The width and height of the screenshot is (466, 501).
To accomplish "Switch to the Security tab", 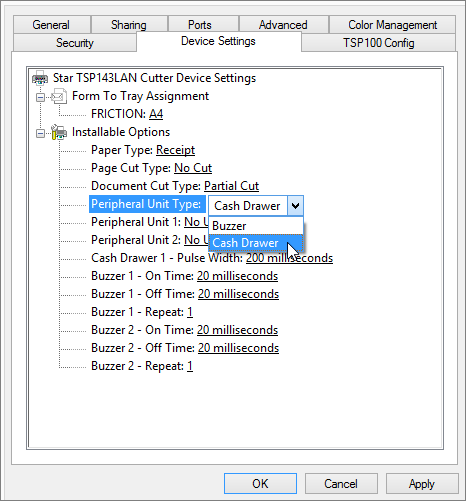I will [75, 43].
